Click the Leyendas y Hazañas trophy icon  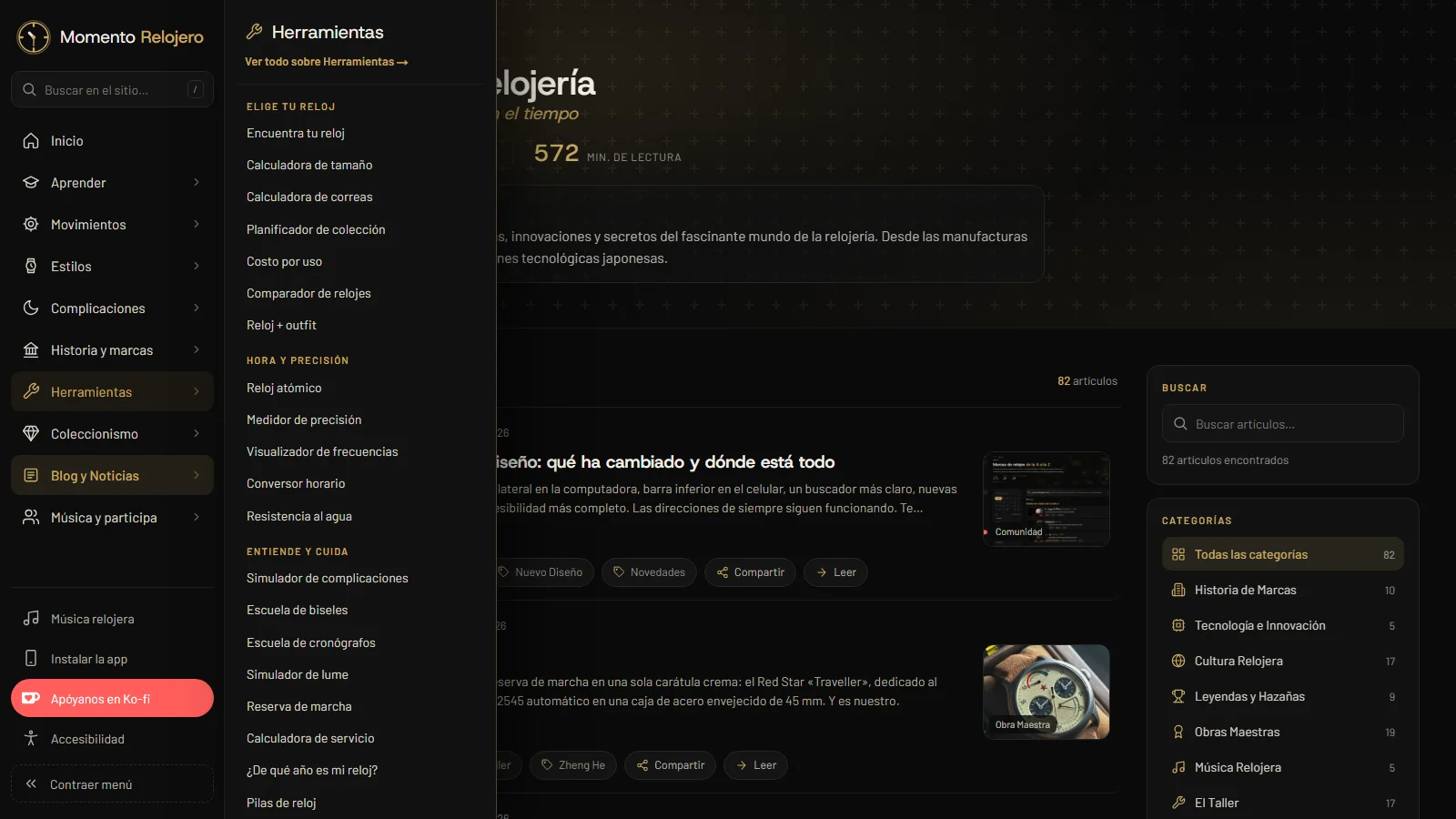click(x=1178, y=697)
